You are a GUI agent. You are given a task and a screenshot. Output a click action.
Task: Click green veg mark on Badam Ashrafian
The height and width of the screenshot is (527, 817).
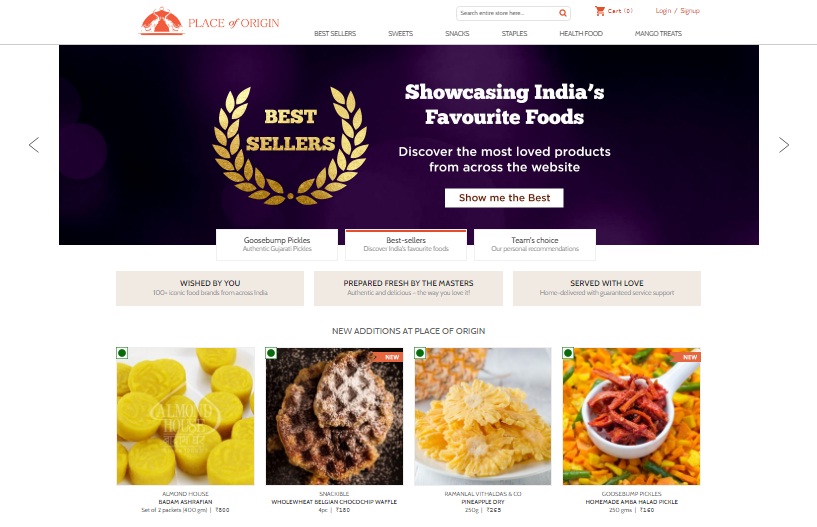point(122,353)
